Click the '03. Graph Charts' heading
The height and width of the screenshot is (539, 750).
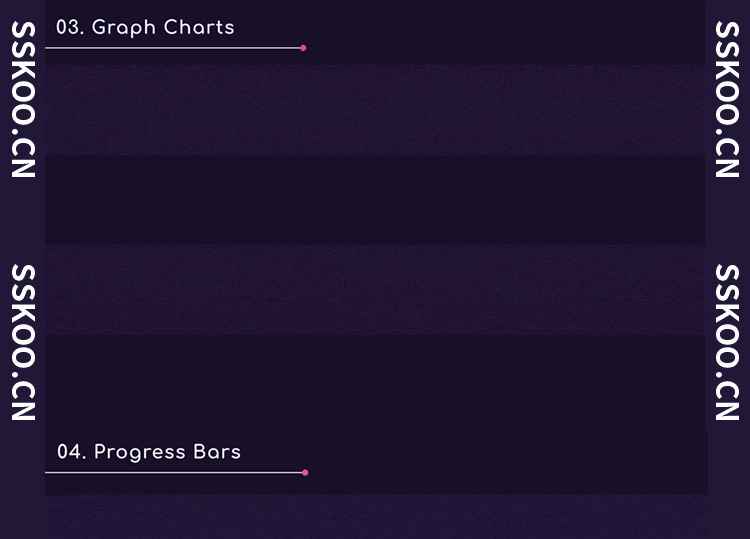pyautogui.click(x=145, y=27)
